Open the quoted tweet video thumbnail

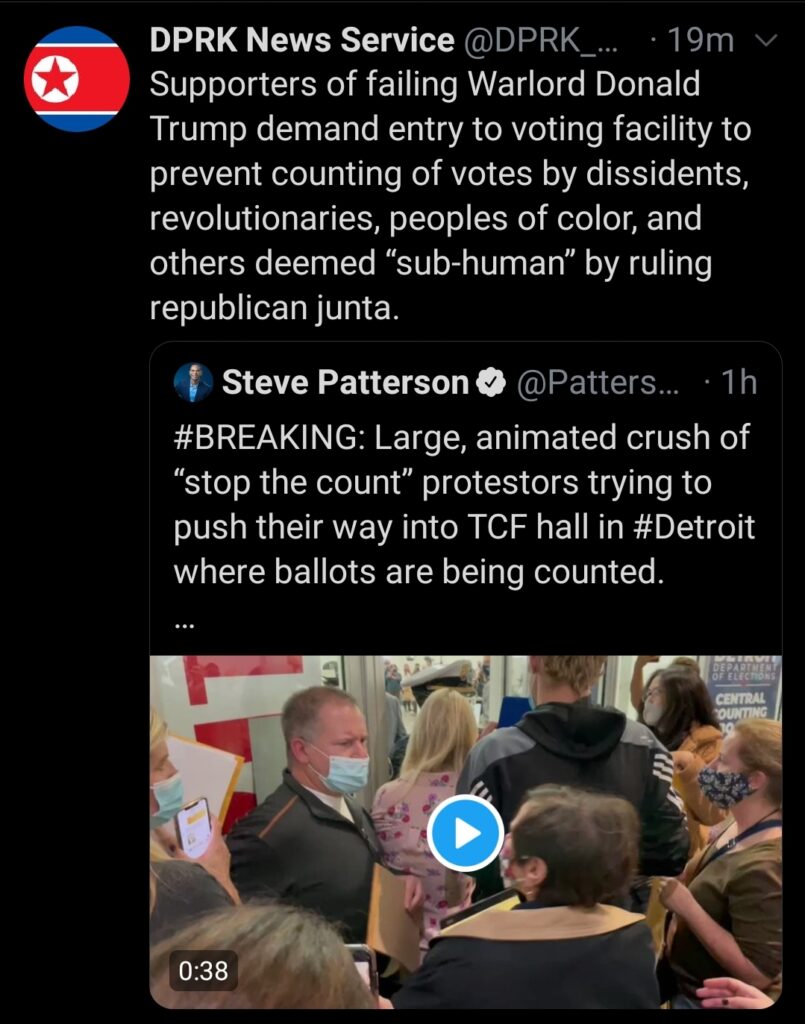(x=466, y=832)
